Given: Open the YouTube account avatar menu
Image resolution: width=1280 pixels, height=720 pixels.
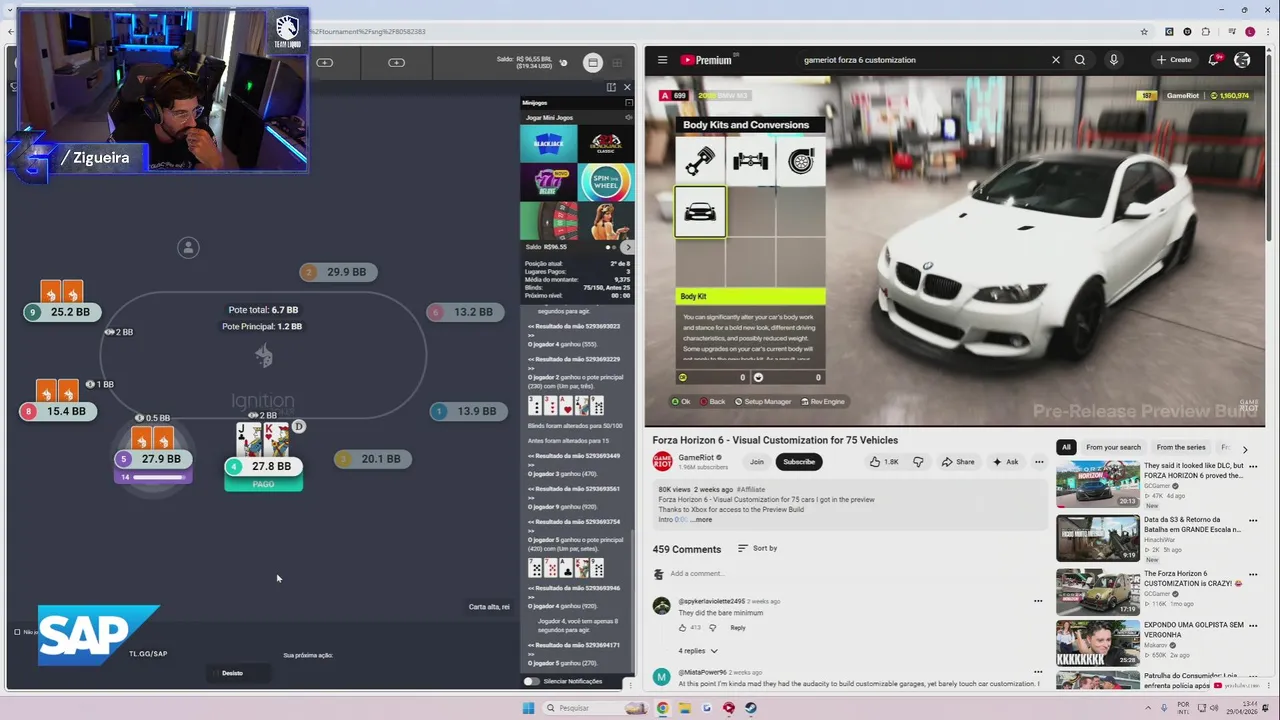Looking at the screenshot, I should pos(1242,60).
